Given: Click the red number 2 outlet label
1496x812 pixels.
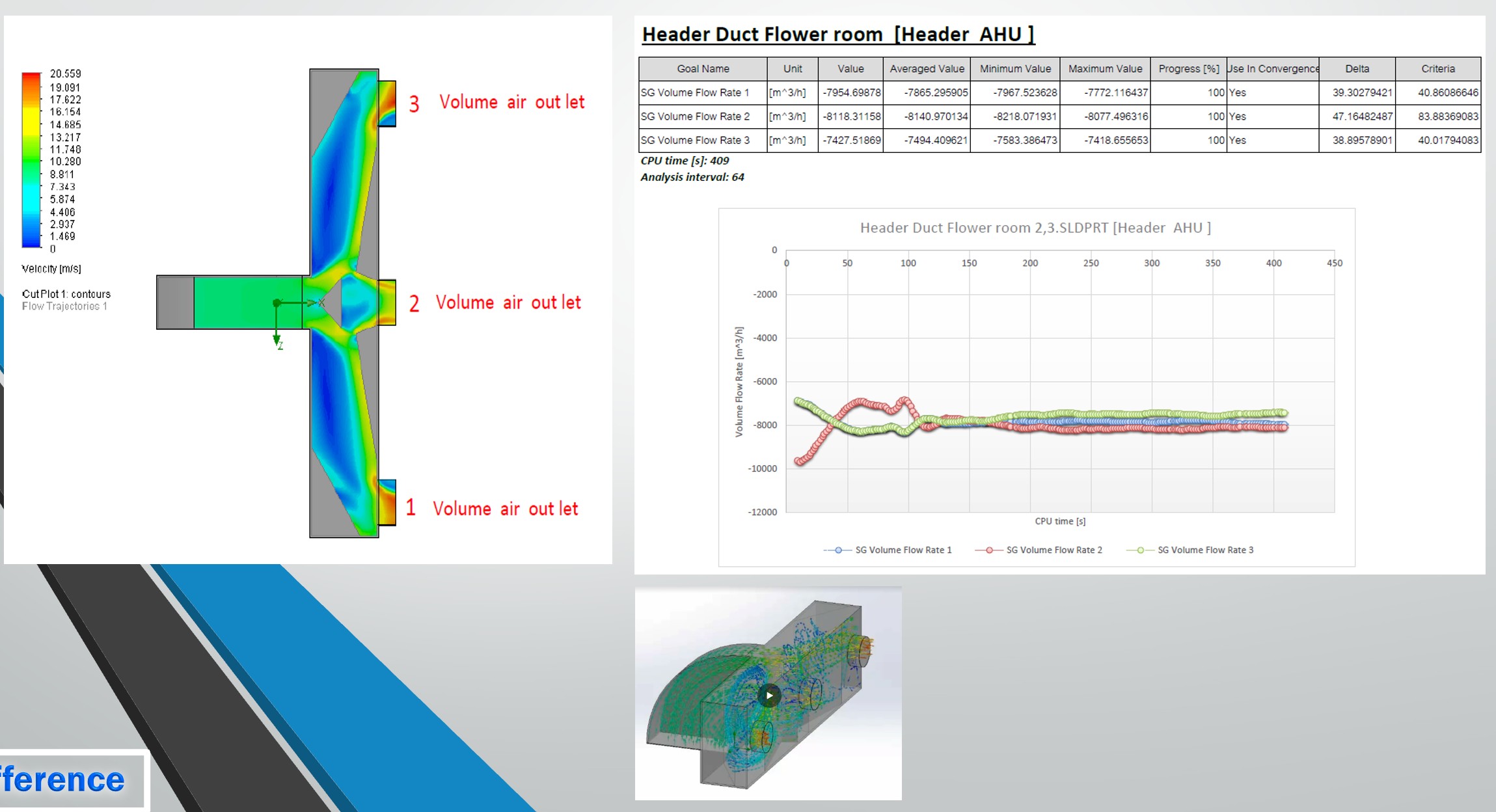Looking at the screenshot, I should pyautogui.click(x=414, y=303).
